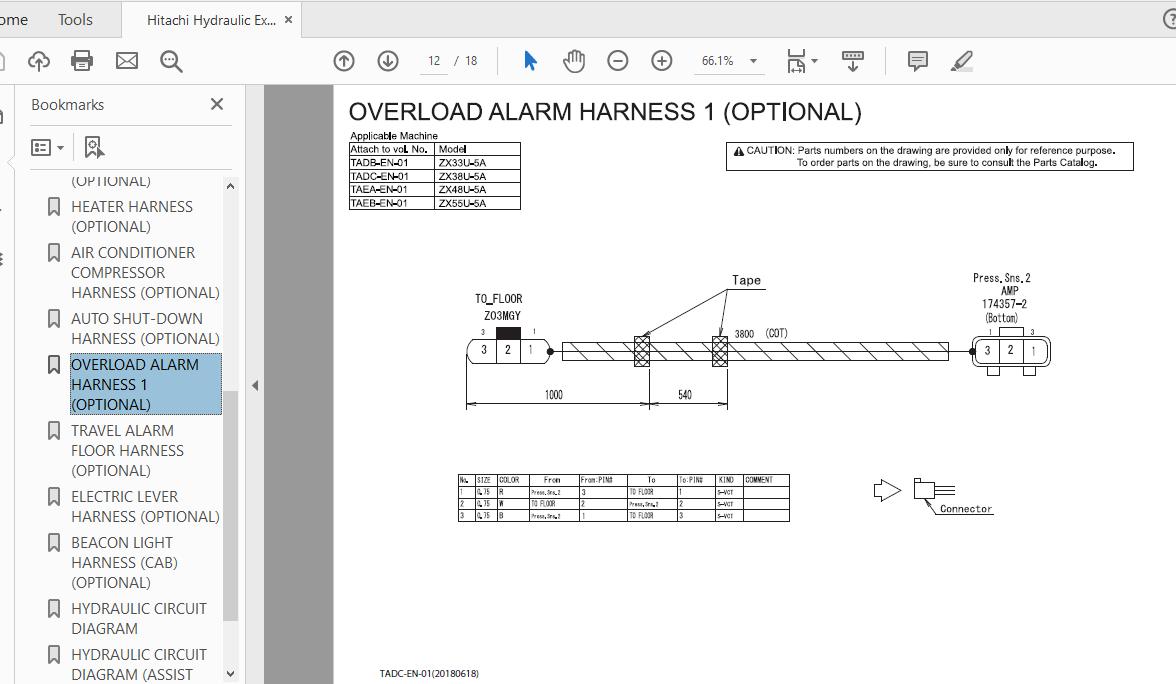Zoom out with minus button
The height and width of the screenshot is (684, 1176).
617,61
